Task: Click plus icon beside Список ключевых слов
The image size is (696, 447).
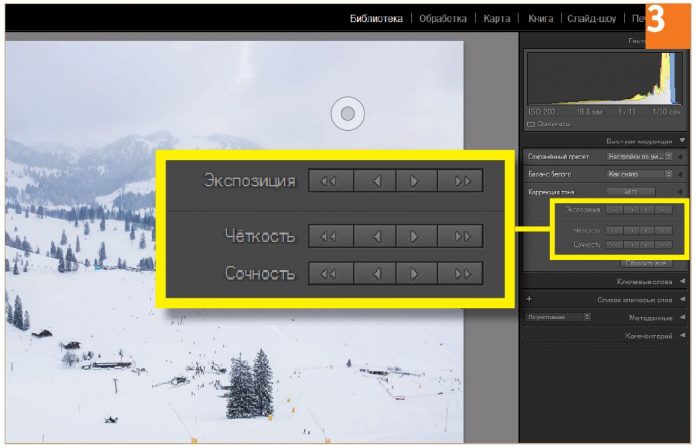Action: click(x=528, y=299)
